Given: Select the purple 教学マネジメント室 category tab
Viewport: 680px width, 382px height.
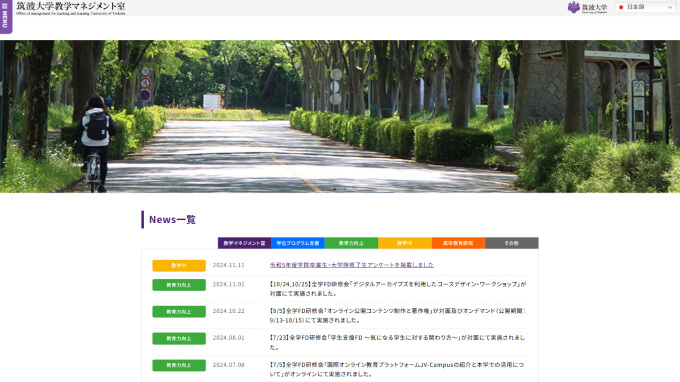Looking at the screenshot, I should (244, 243).
